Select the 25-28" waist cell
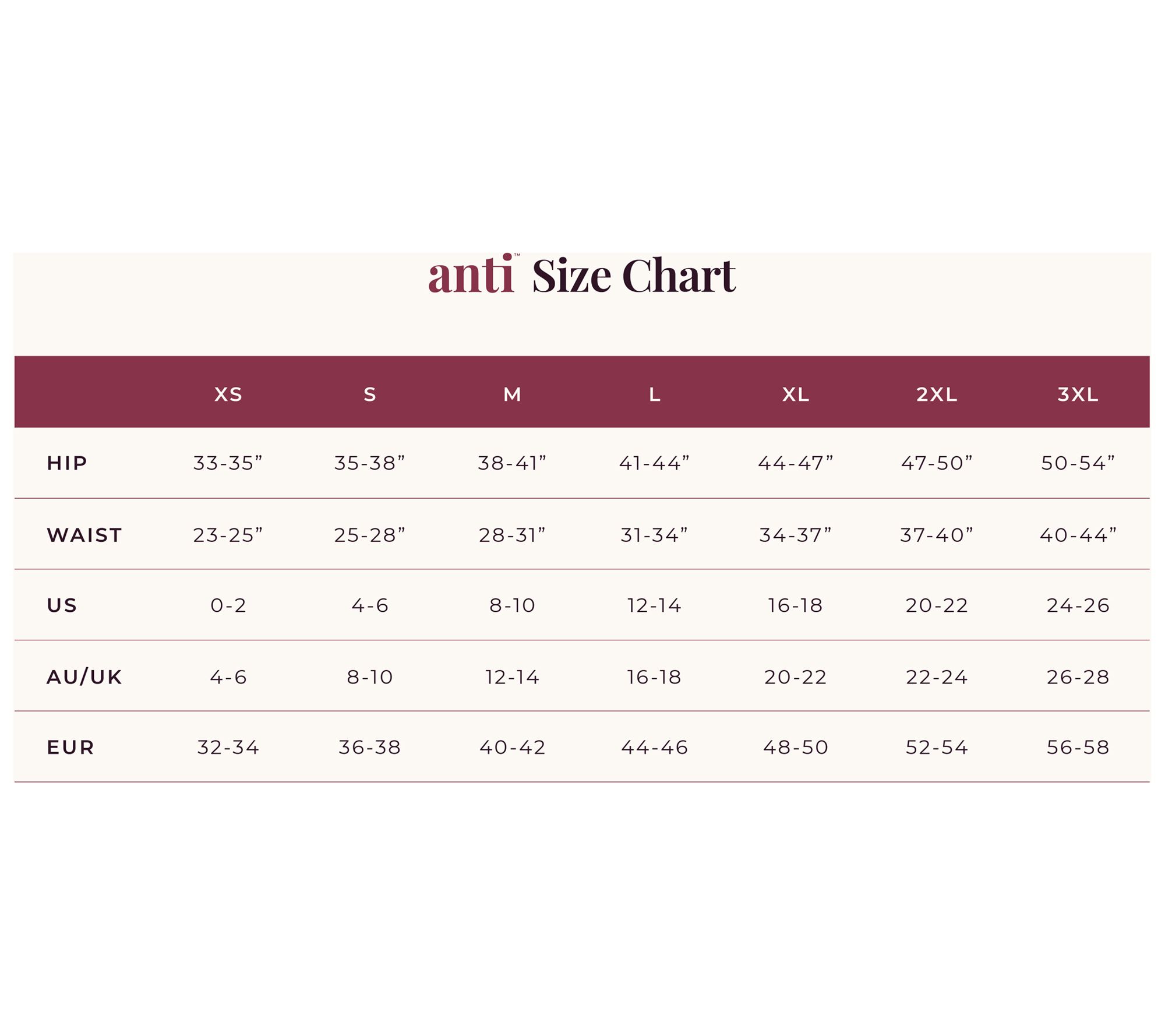This screenshot has width=1165, height=1036. (369, 535)
